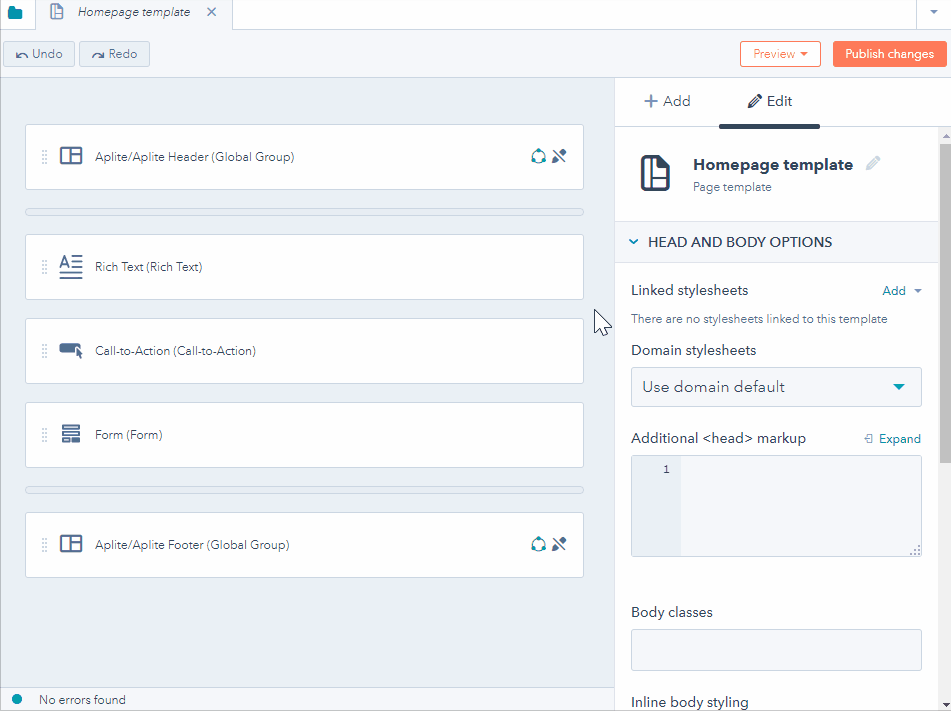Click Publish changes button
The width and height of the screenshot is (951, 711).
coord(889,54)
